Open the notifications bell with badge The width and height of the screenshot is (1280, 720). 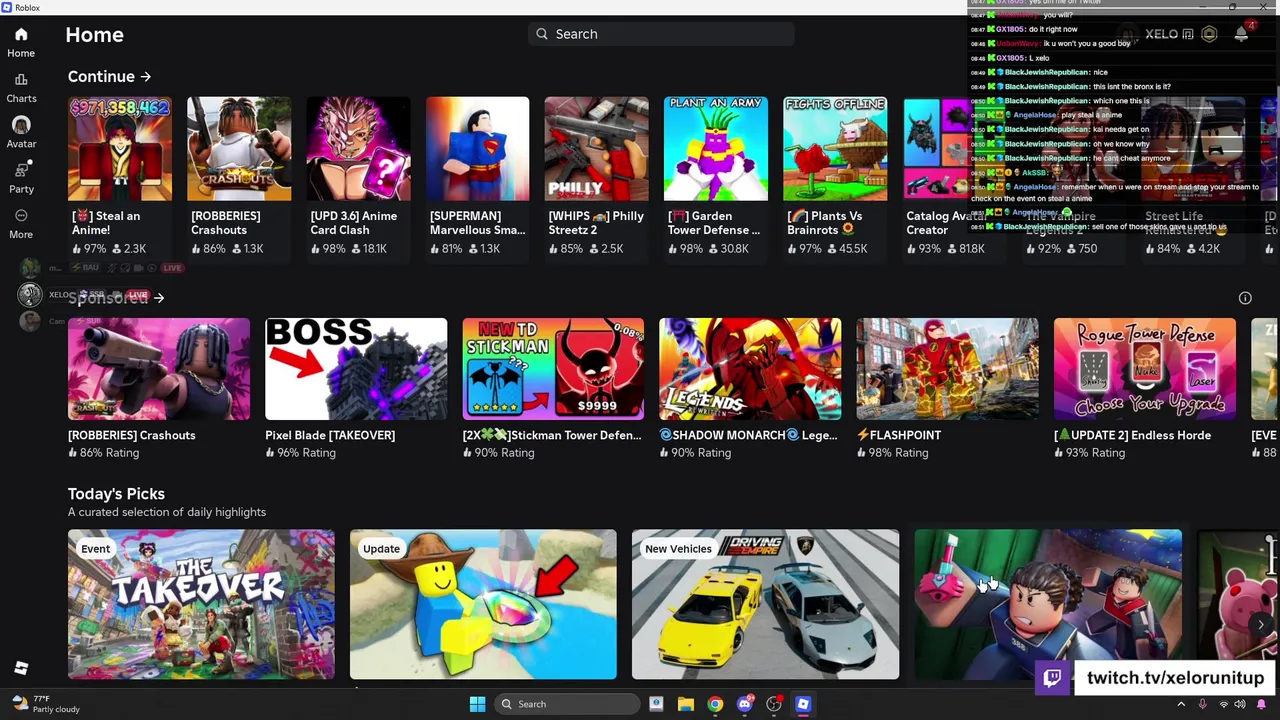1242,33
